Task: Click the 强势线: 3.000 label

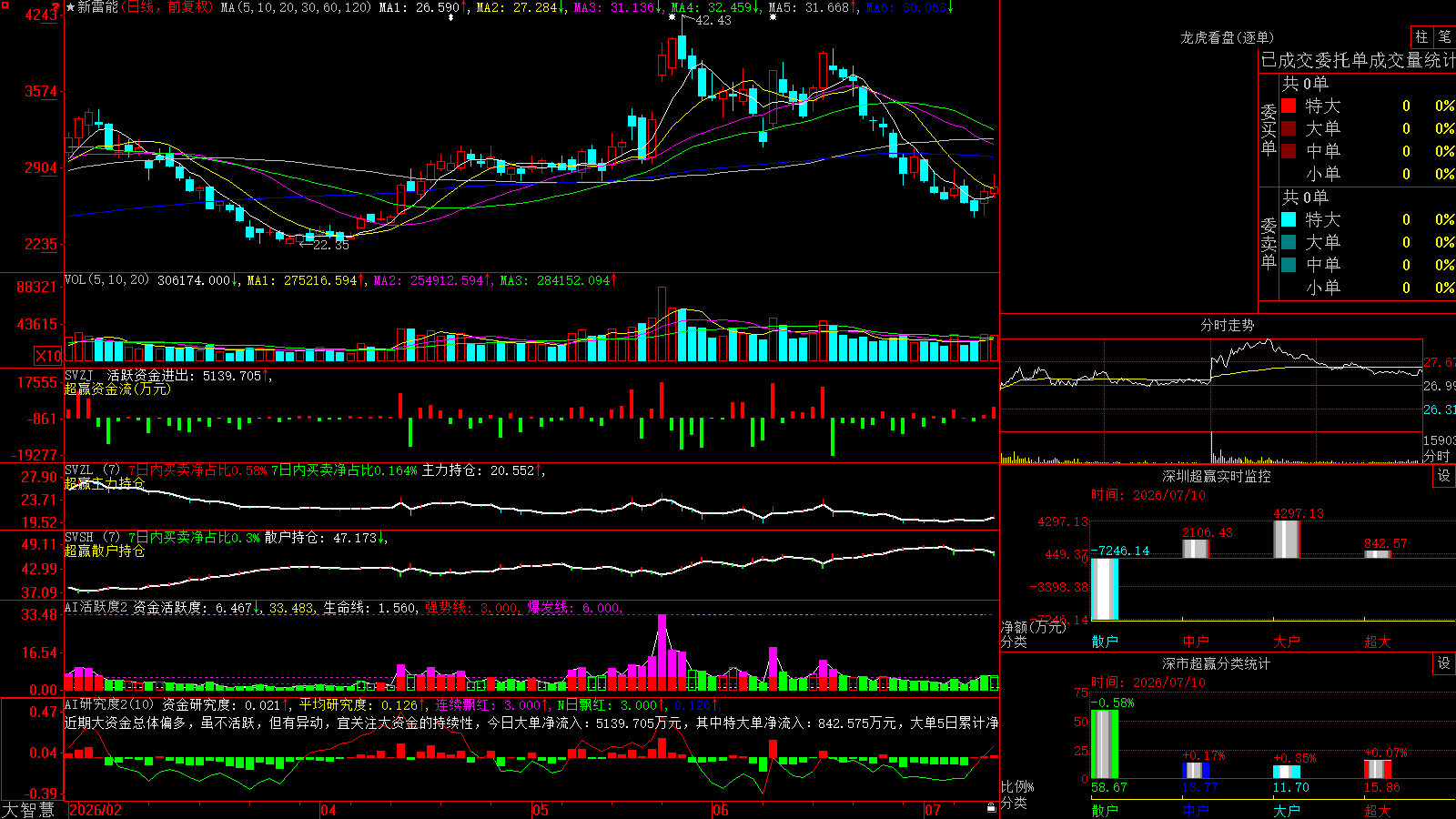Action: click(471, 608)
